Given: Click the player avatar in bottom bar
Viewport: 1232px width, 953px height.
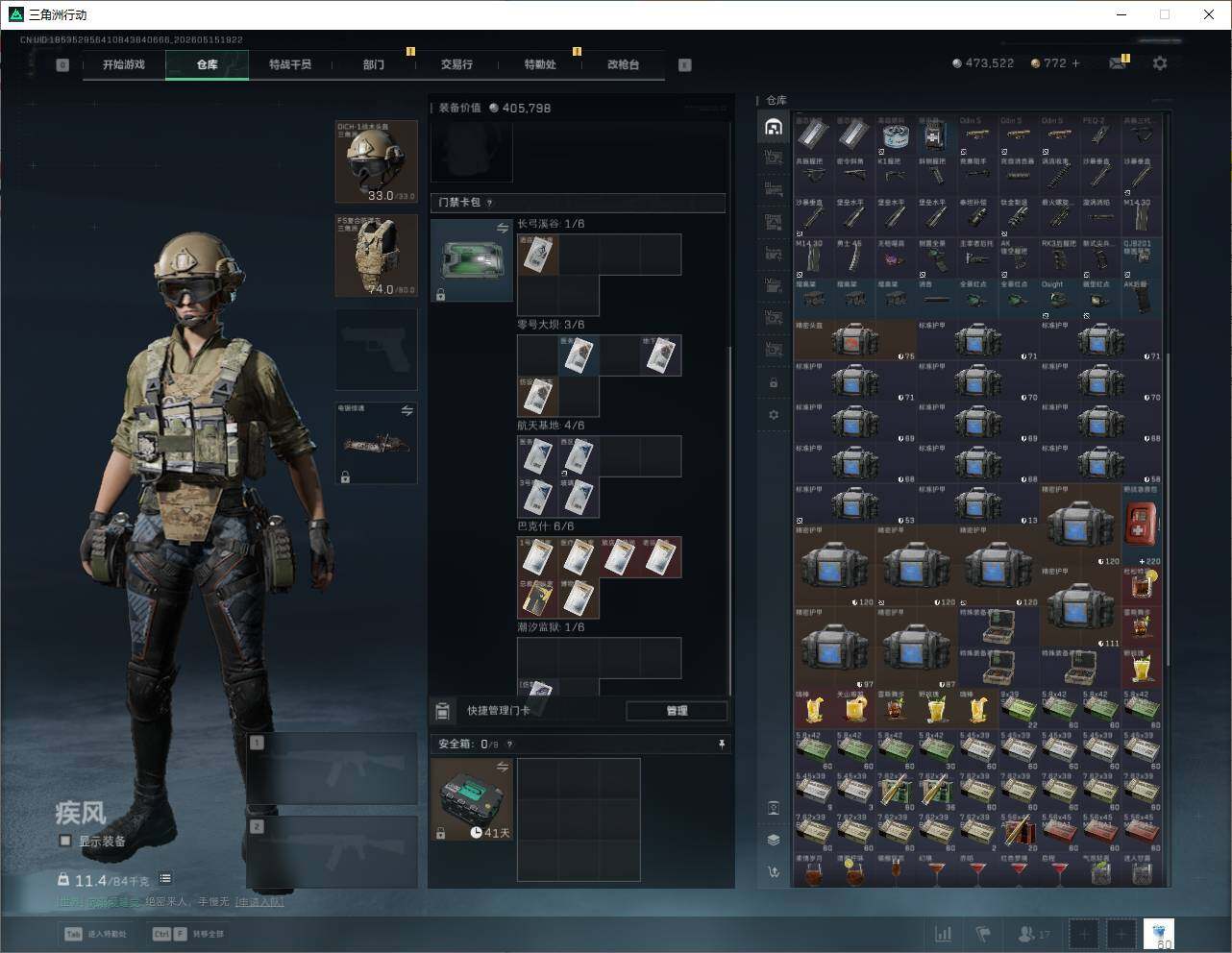Looking at the screenshot, I should coord(1159,934).
